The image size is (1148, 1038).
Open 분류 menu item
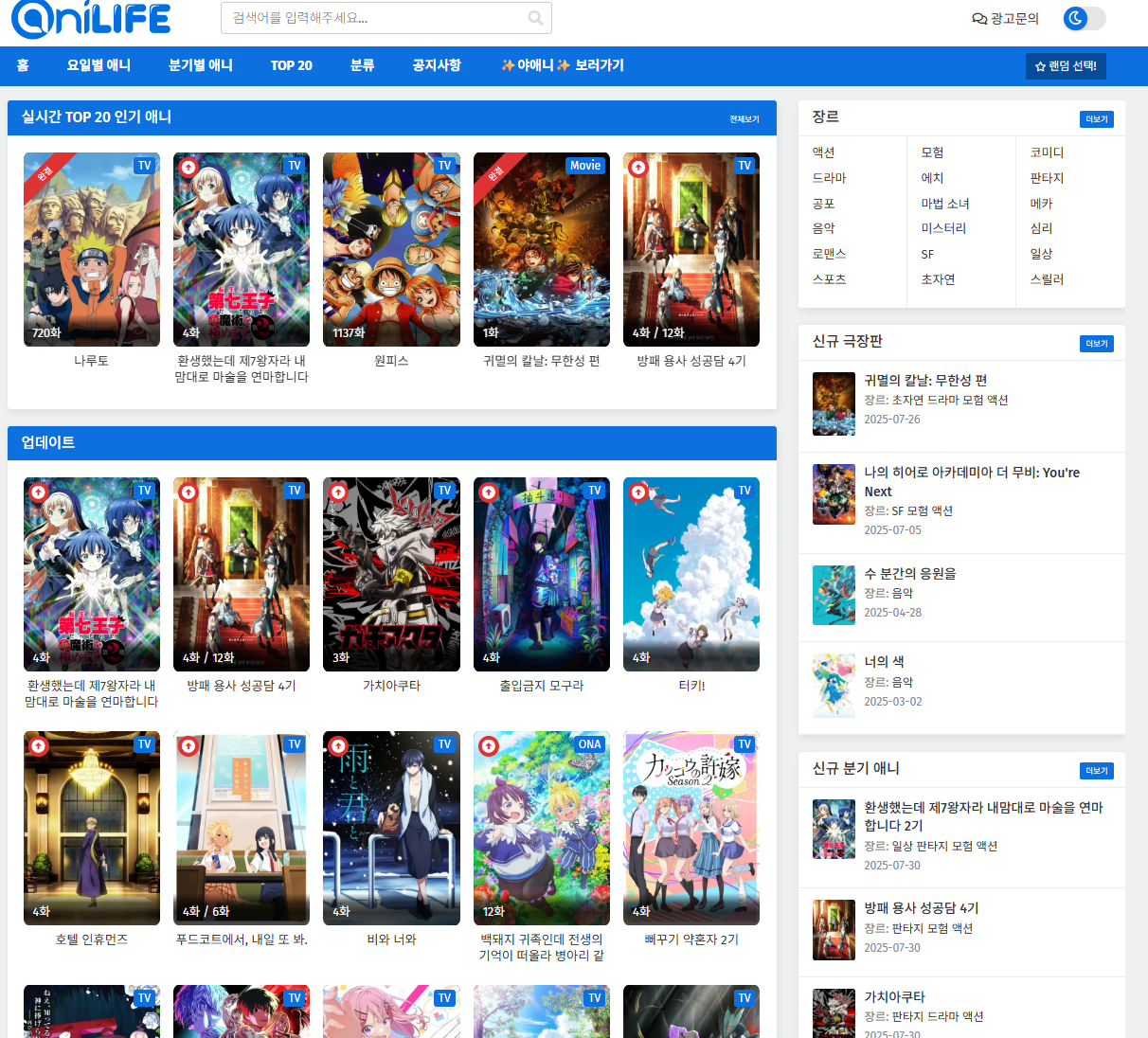363,65
